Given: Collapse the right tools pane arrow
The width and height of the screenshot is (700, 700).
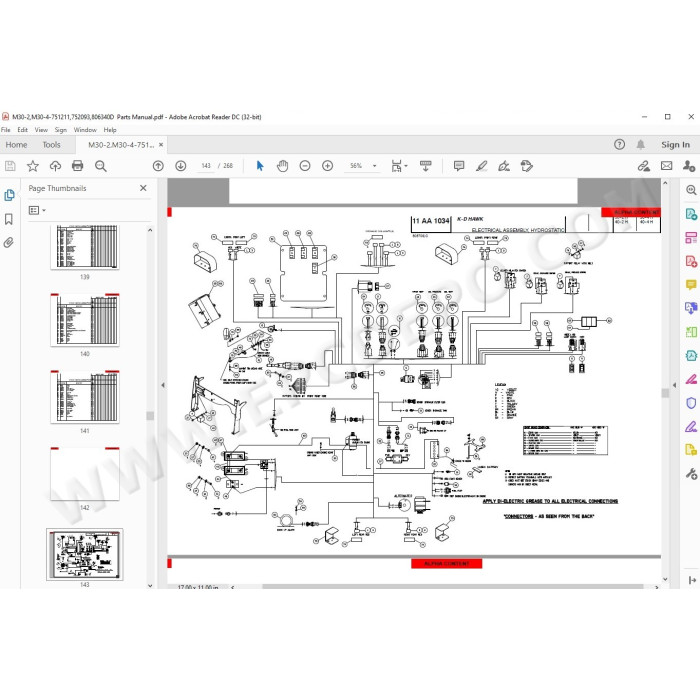Looking at the screenshot, I should 674,385.
